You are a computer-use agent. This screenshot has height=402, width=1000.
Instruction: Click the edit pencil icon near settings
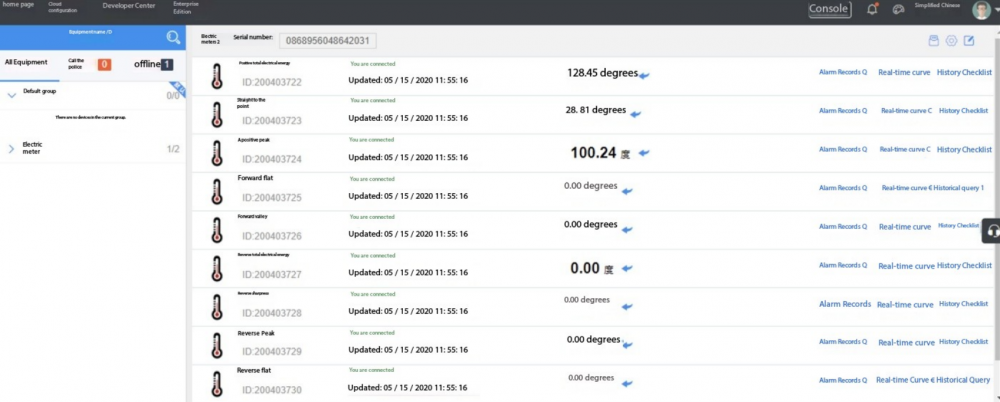pyautogui.click(x=968, y=41)
